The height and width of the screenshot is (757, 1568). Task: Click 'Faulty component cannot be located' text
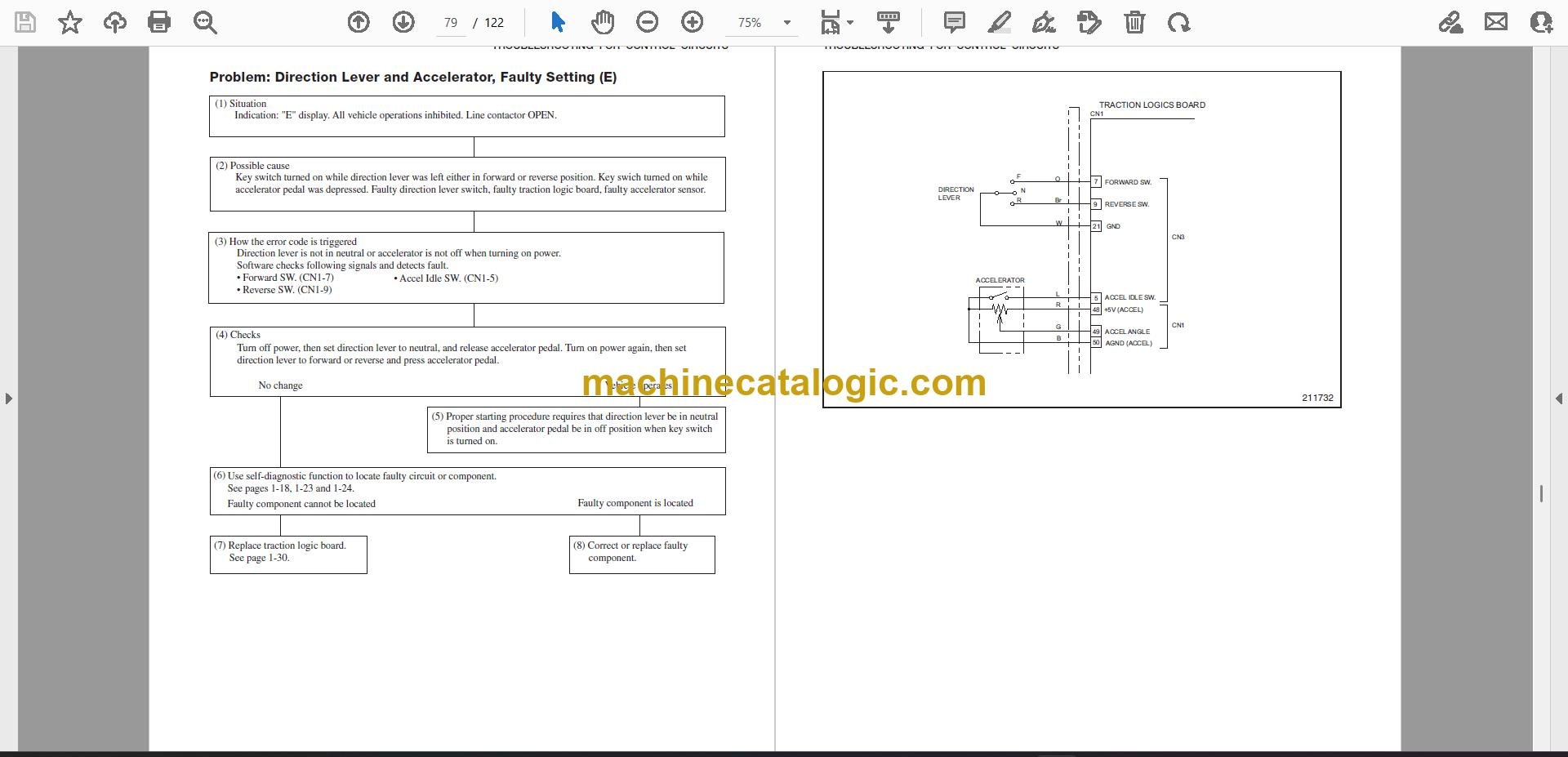[x=301, y=504]
